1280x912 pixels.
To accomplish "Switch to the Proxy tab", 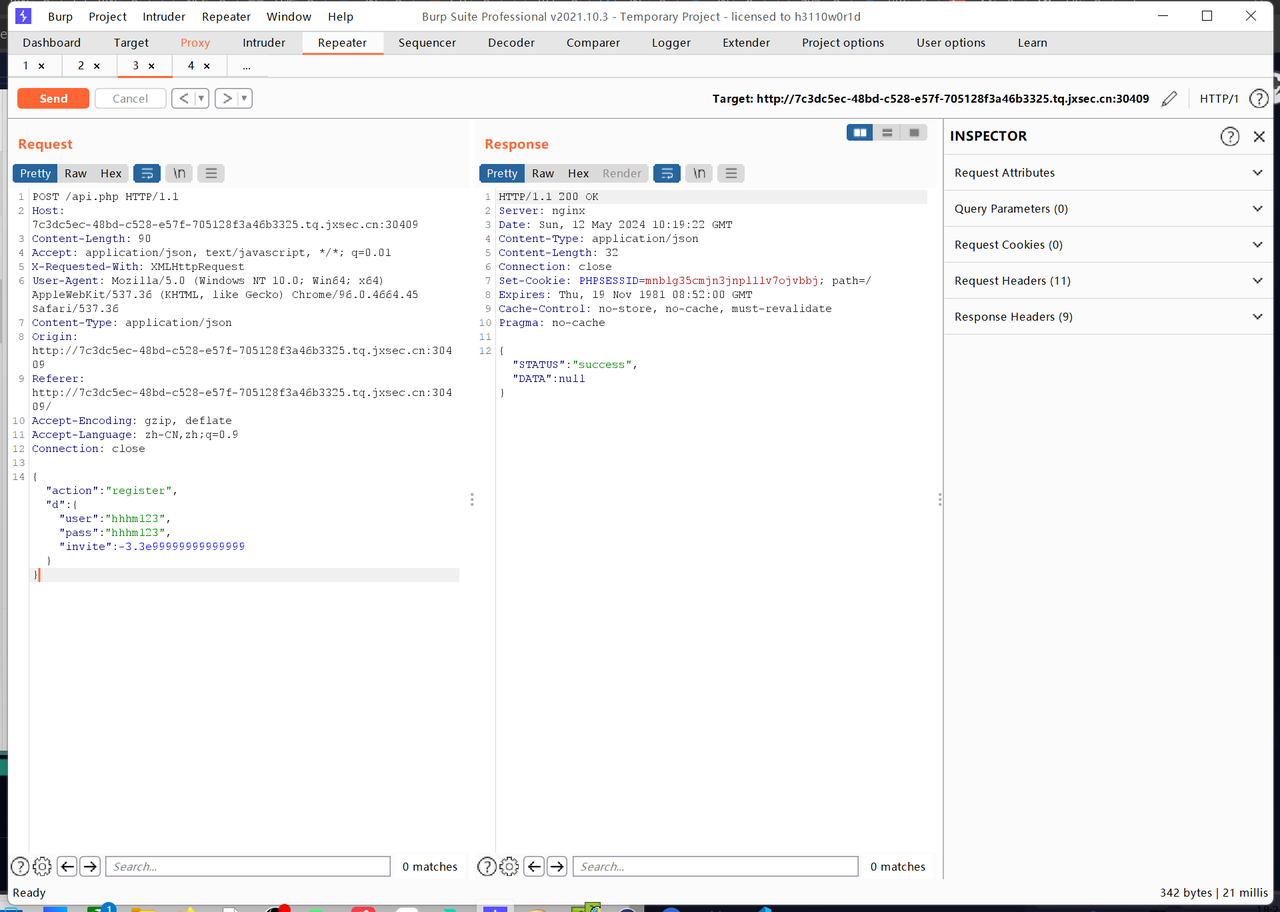I will 195,43.
